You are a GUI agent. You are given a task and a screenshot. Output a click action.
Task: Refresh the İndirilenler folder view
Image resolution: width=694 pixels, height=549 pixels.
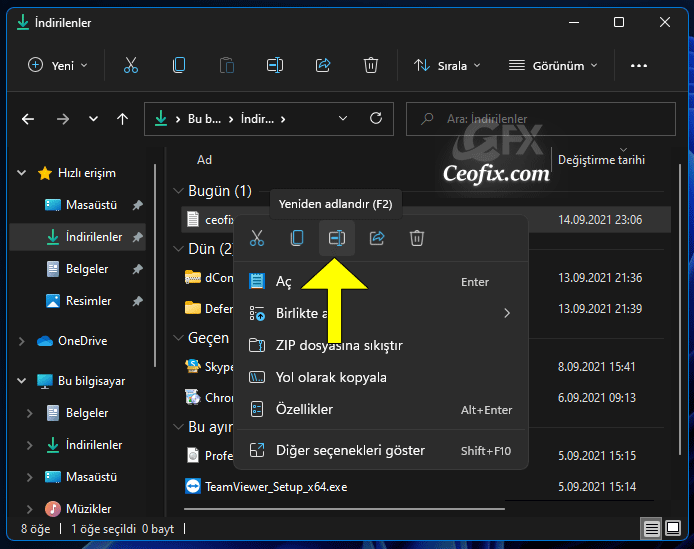pyautogui.click(x=376, y=118)
